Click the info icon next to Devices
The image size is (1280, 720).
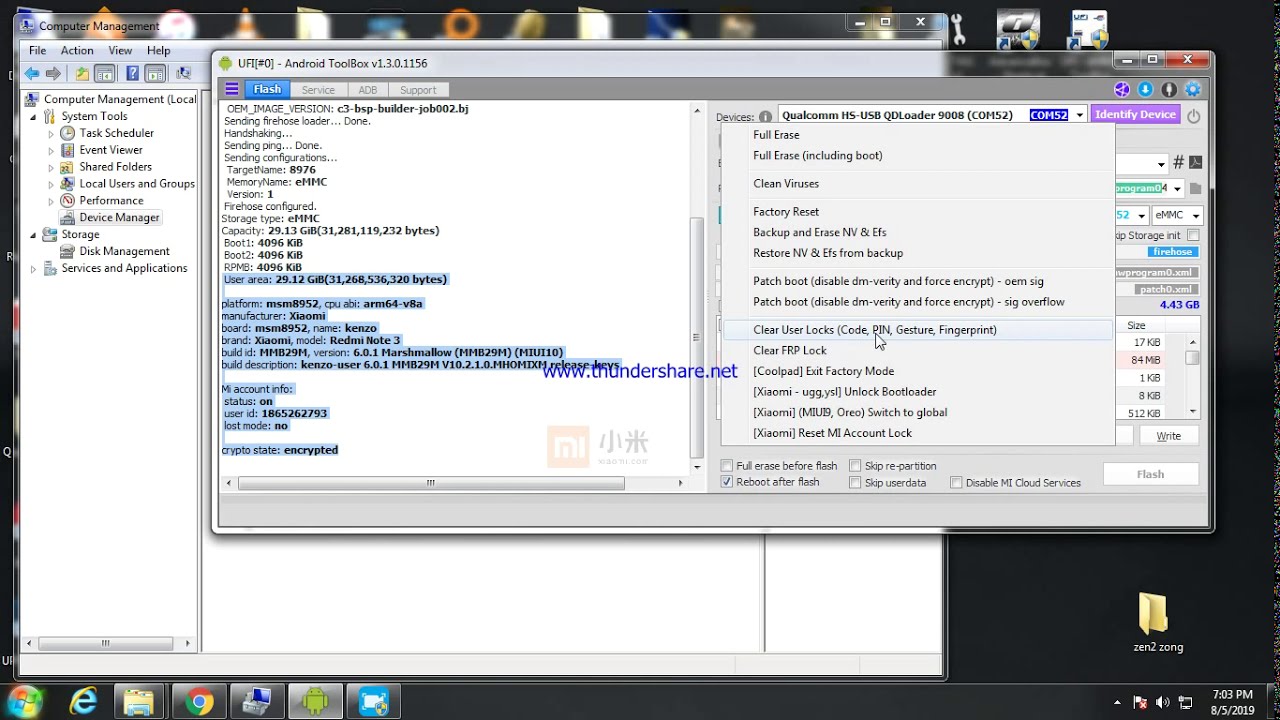[765, 117]
